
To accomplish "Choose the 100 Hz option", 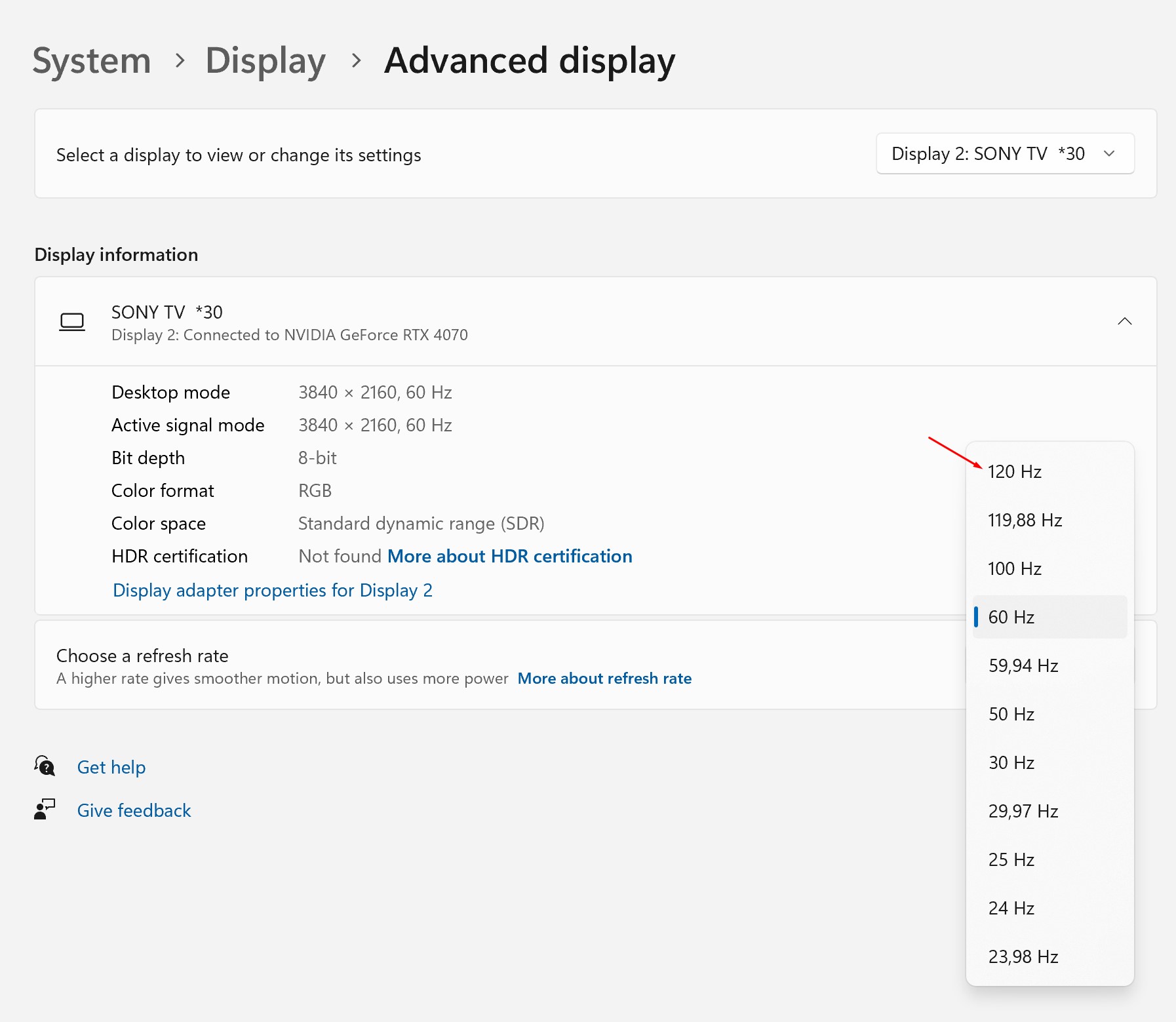I will pos(1049,568).
